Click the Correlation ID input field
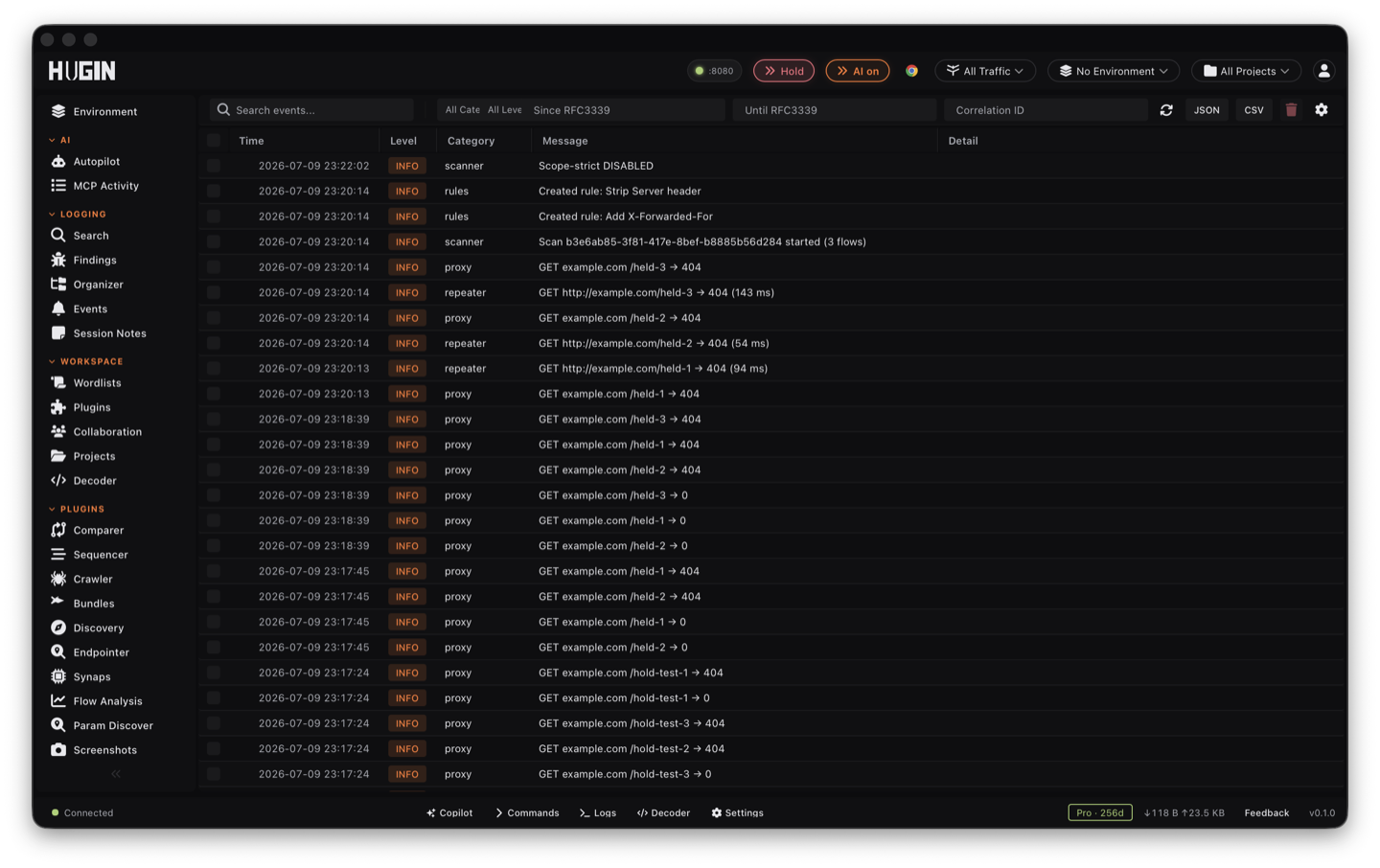1380x868 pixels. tap(1046, 110)
